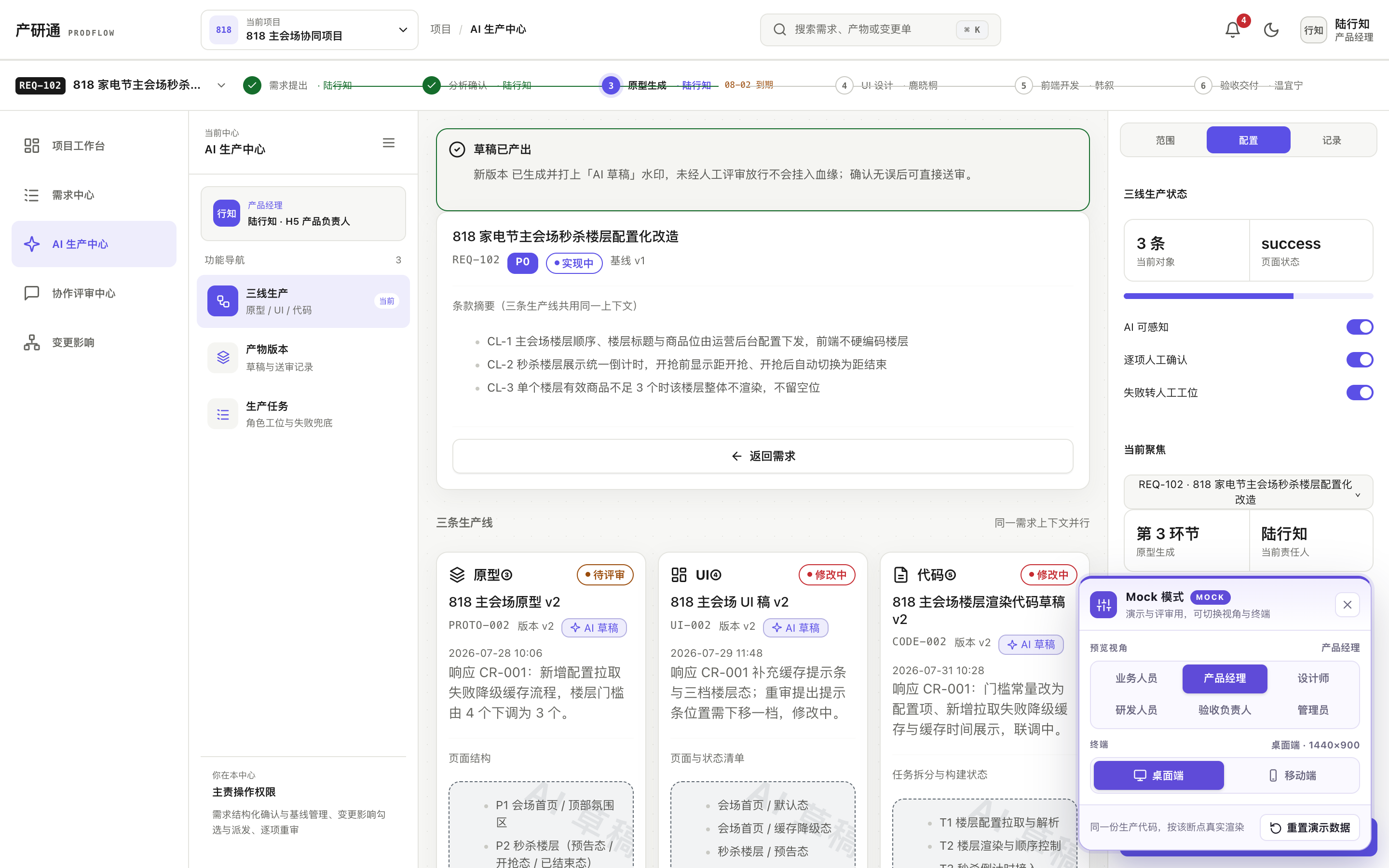Screen dimensions: 1389x868
Task: Toggle dark mode moon icon
Action: pyautogui.click(x=1271, y=30)
